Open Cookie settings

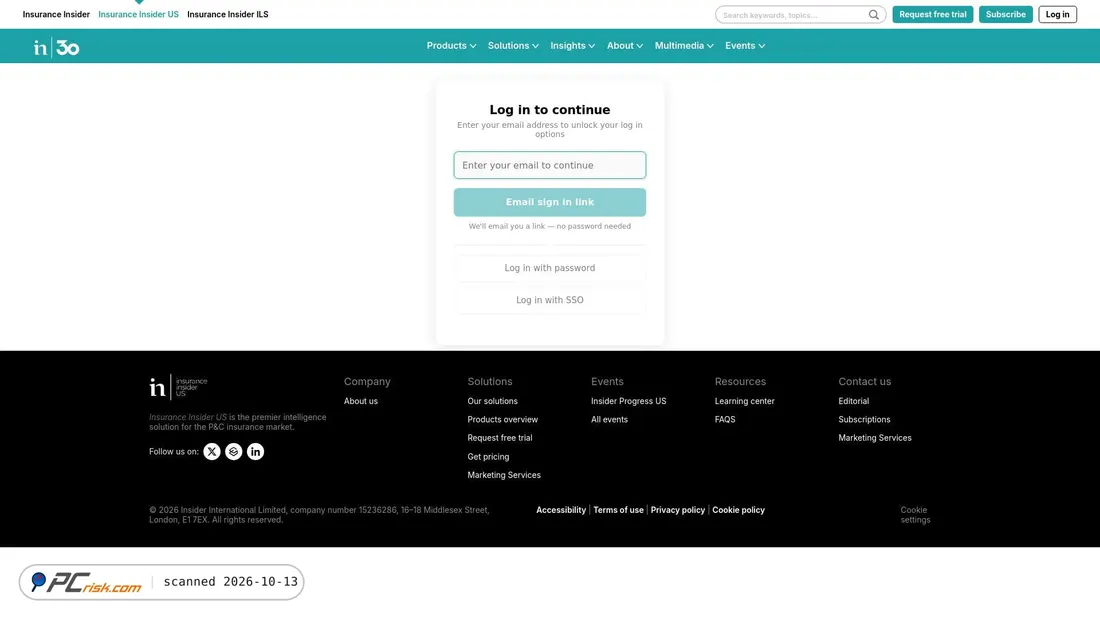[x=915, y=515]
